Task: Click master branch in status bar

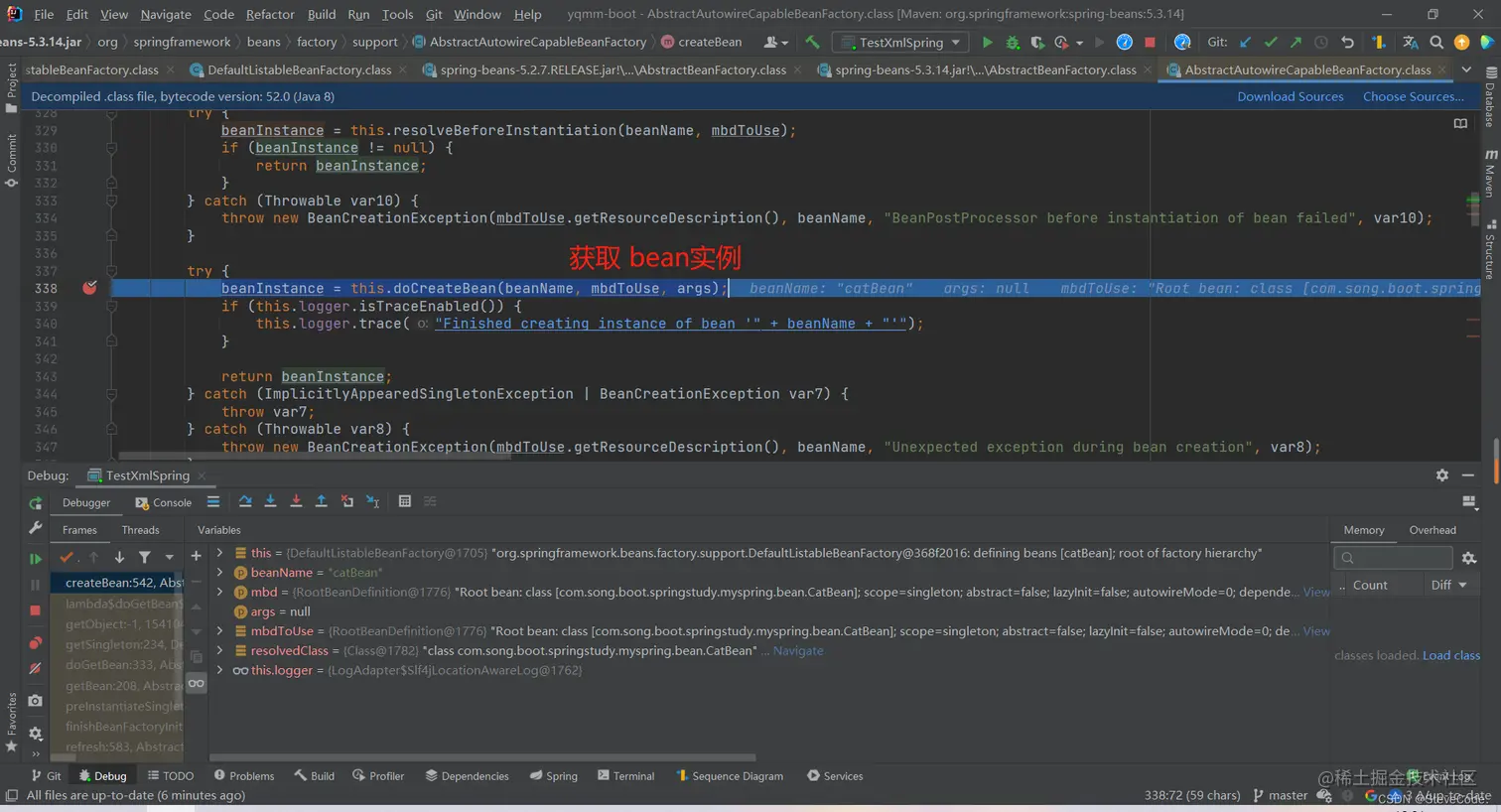Action: [1281, 795]
